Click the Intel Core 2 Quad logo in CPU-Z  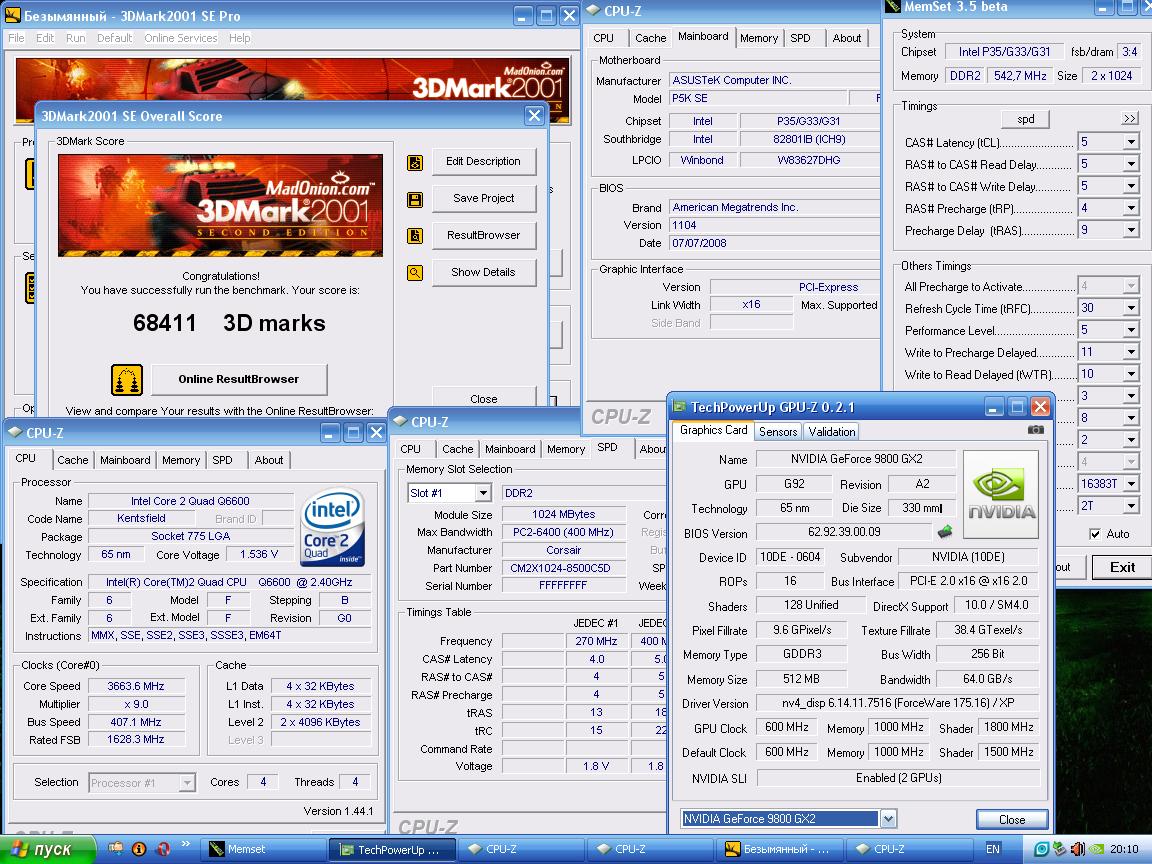[332, 528]
